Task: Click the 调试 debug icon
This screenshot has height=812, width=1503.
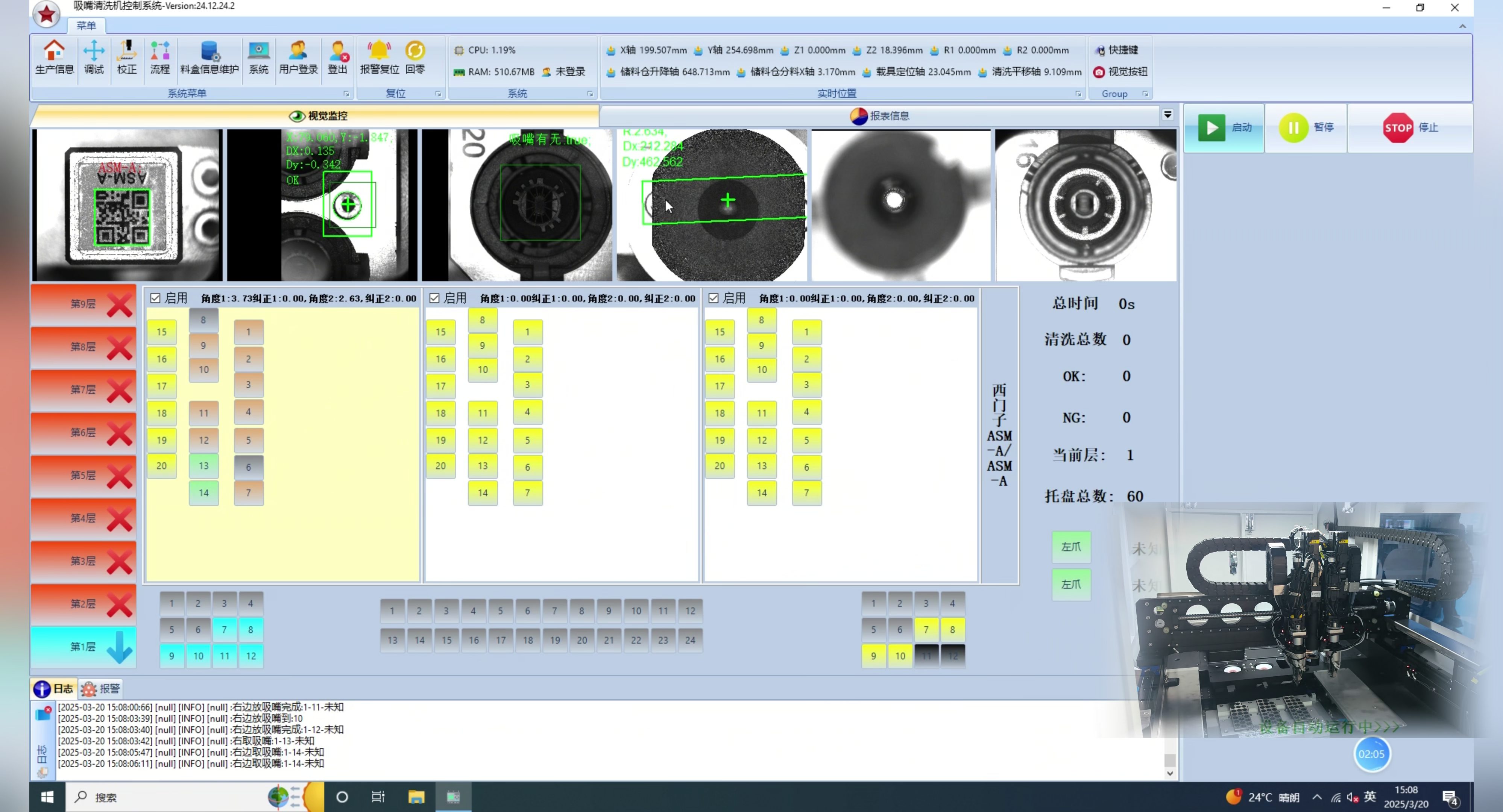Action: (x=93, y=57)
